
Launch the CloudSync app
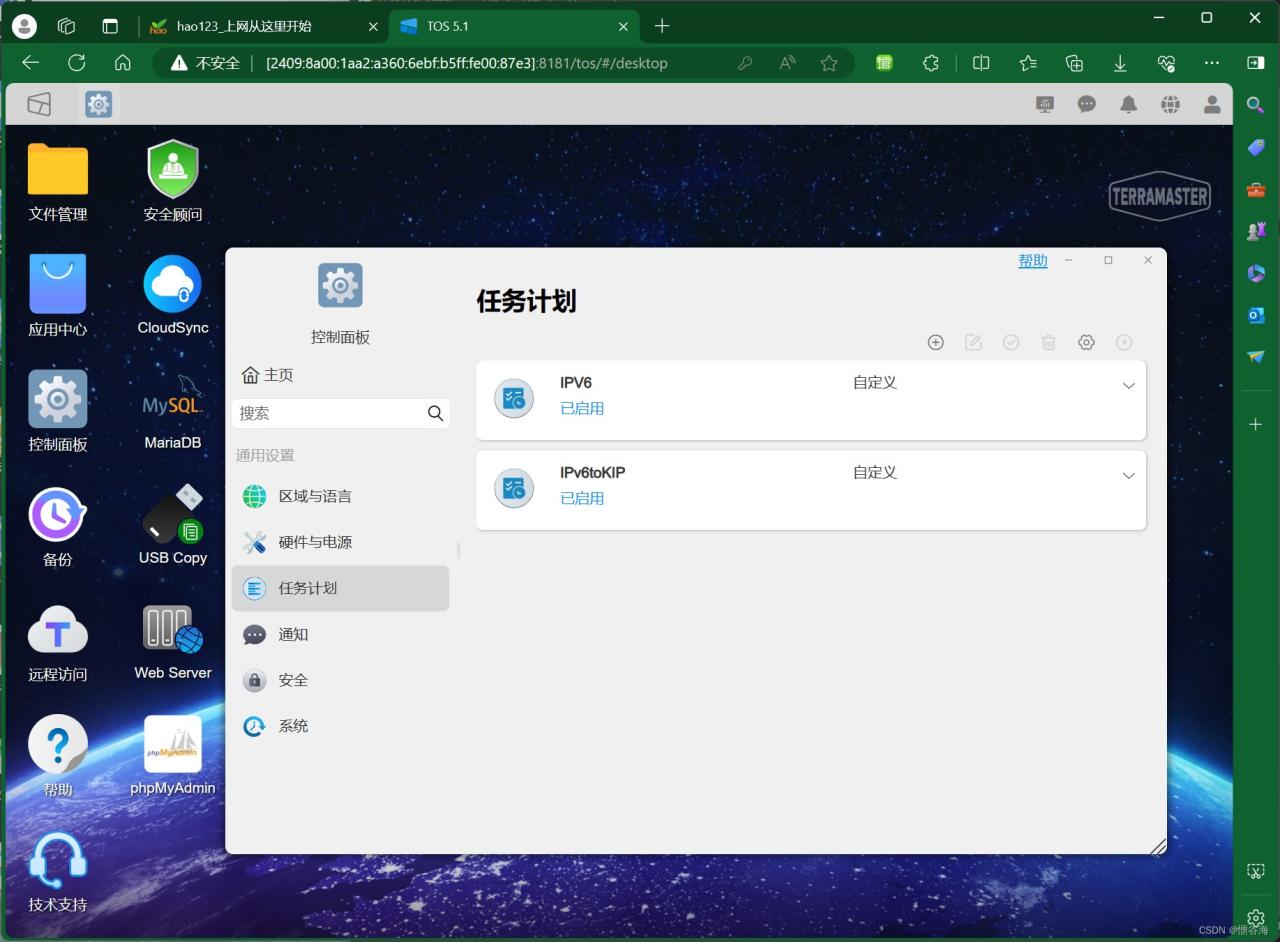172,283
